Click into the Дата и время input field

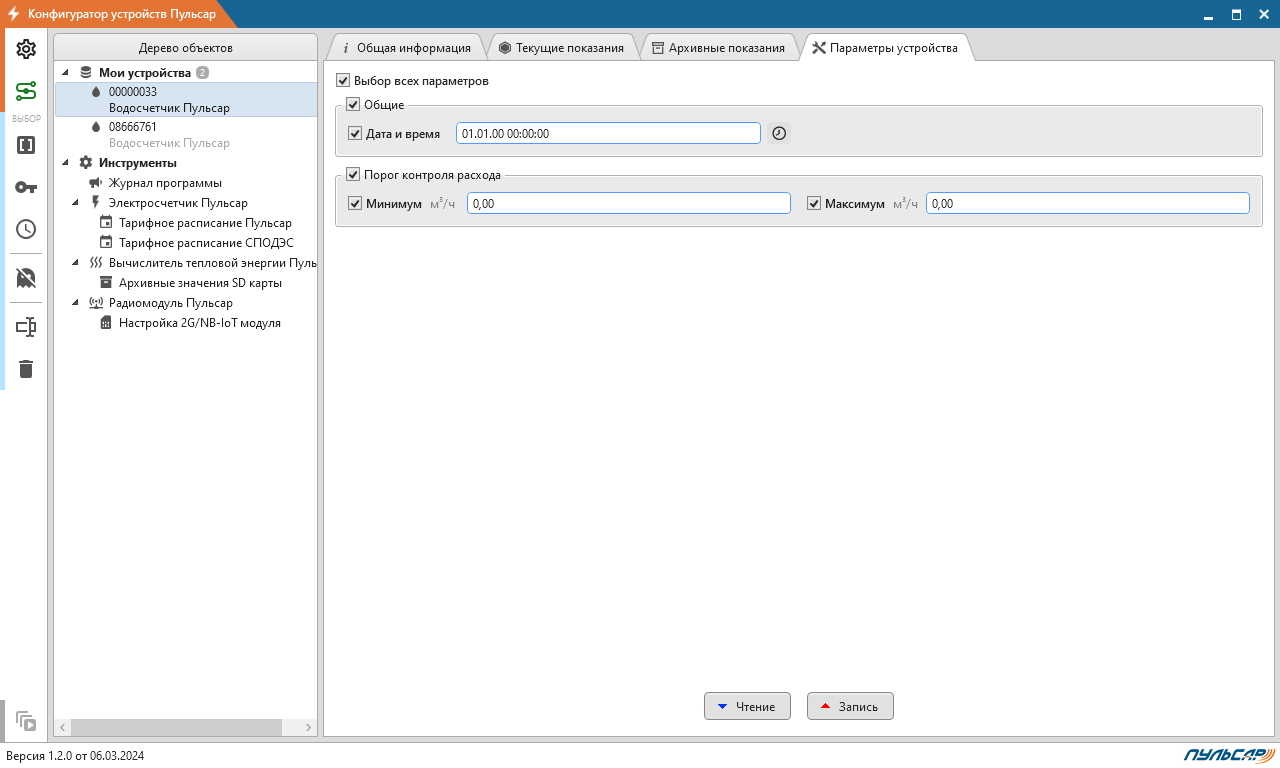tap(608, 133)
